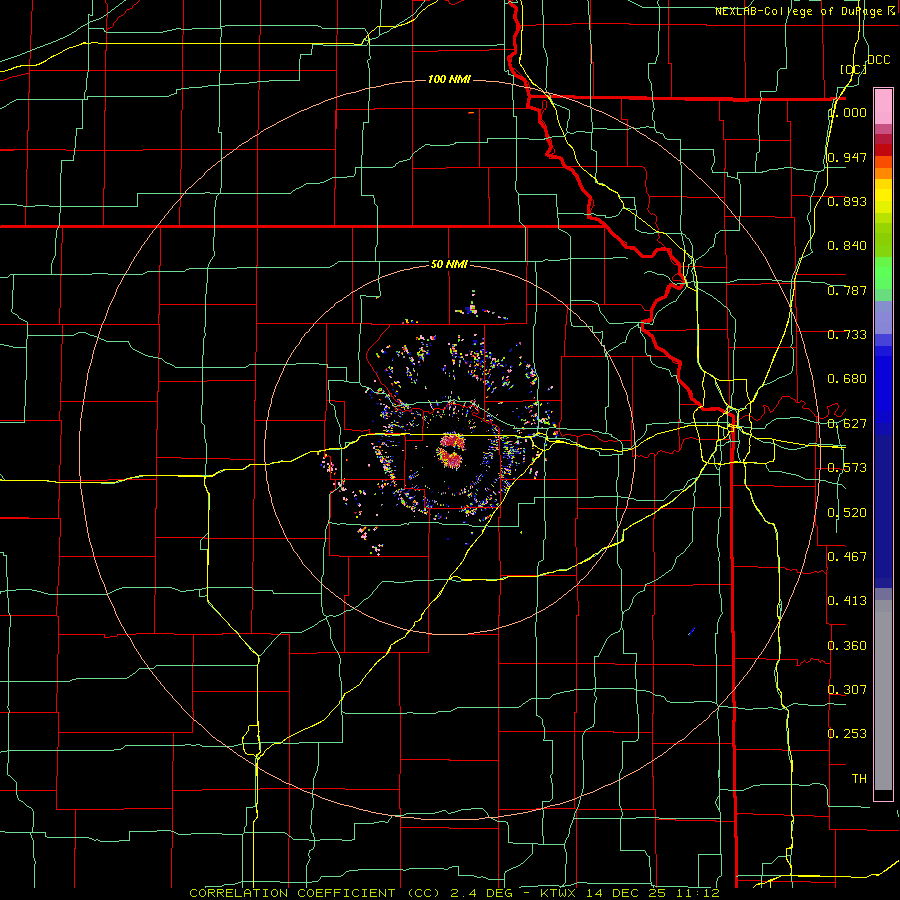Click the 50 NMI range ring label
The width and height of the screenshot is (900, 900).
[x=449, y=264]
